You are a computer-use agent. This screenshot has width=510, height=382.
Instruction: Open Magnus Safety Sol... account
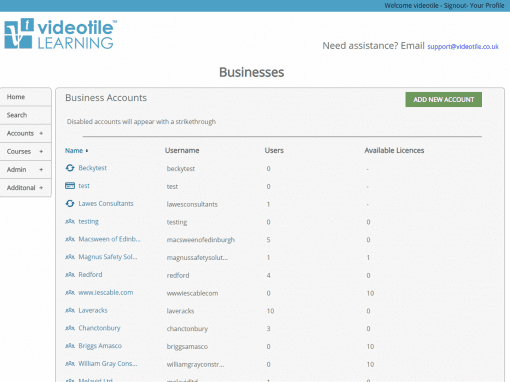[x=108, y=257]
